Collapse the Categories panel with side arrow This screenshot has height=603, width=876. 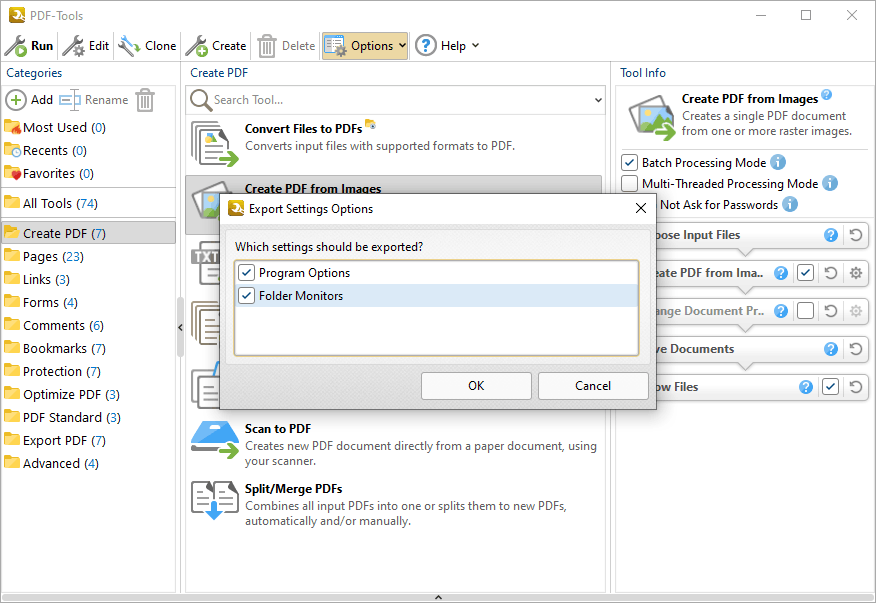[x=180, y=327]
